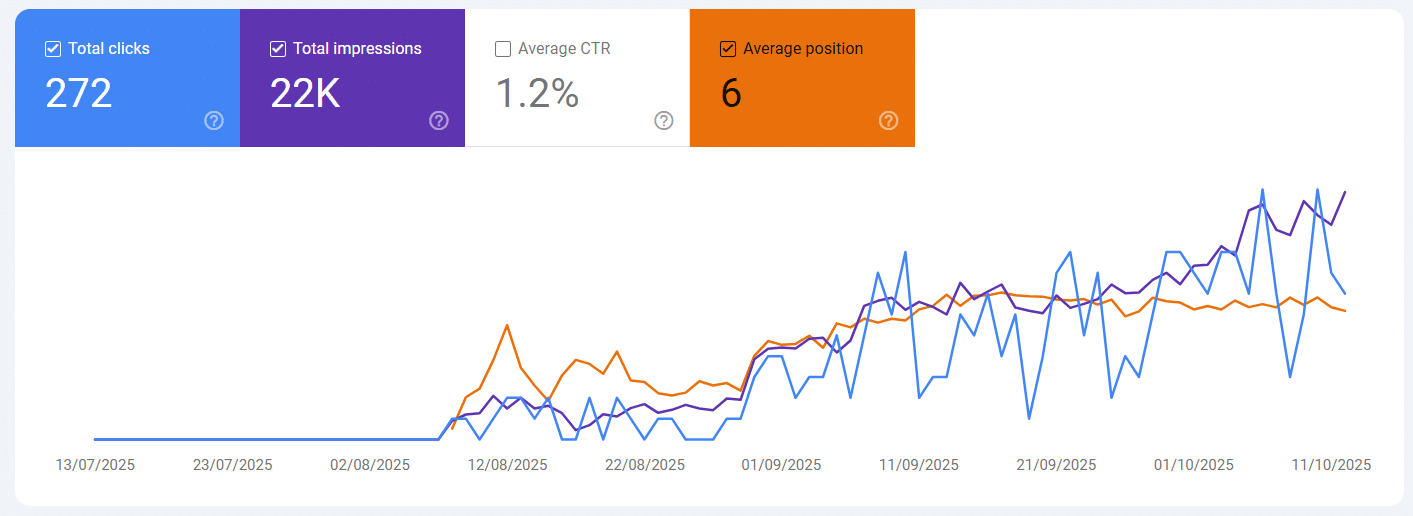Image resolution: width=1413 pixels, height=516 pixels.
Task: Click the 22/08/2025 date label on the axis
Action: click(x=645, y=465)
